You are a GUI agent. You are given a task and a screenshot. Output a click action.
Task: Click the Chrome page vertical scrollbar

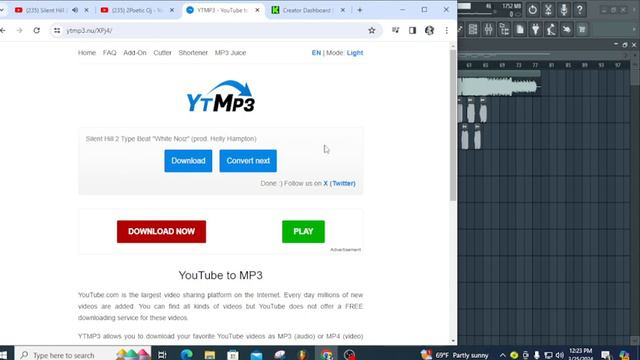coord(453,125)
